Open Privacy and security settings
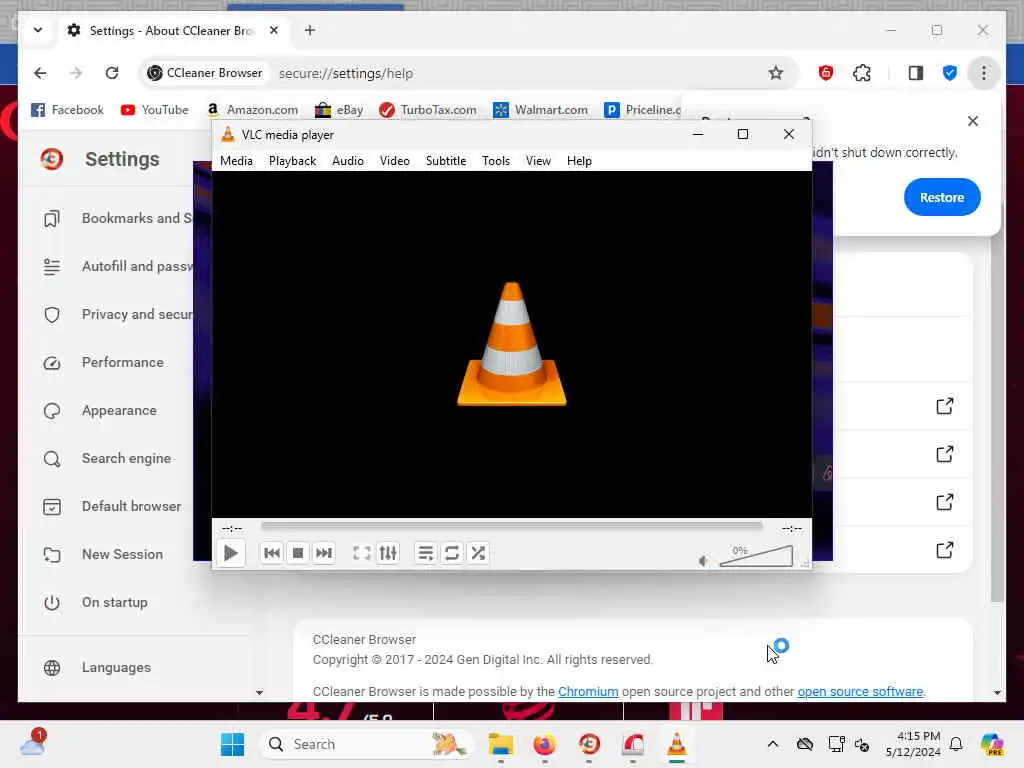1024x768 pixels. tap(116, 314)
